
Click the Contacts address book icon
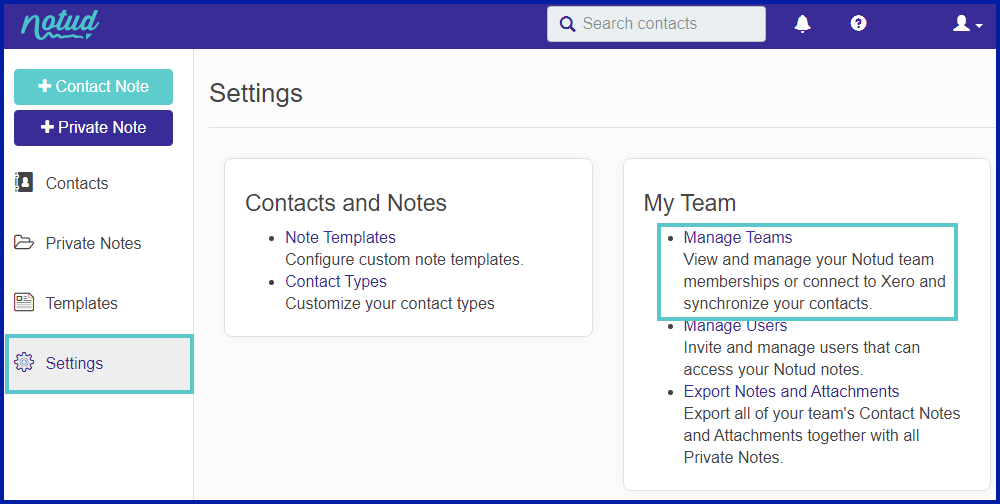24,182
